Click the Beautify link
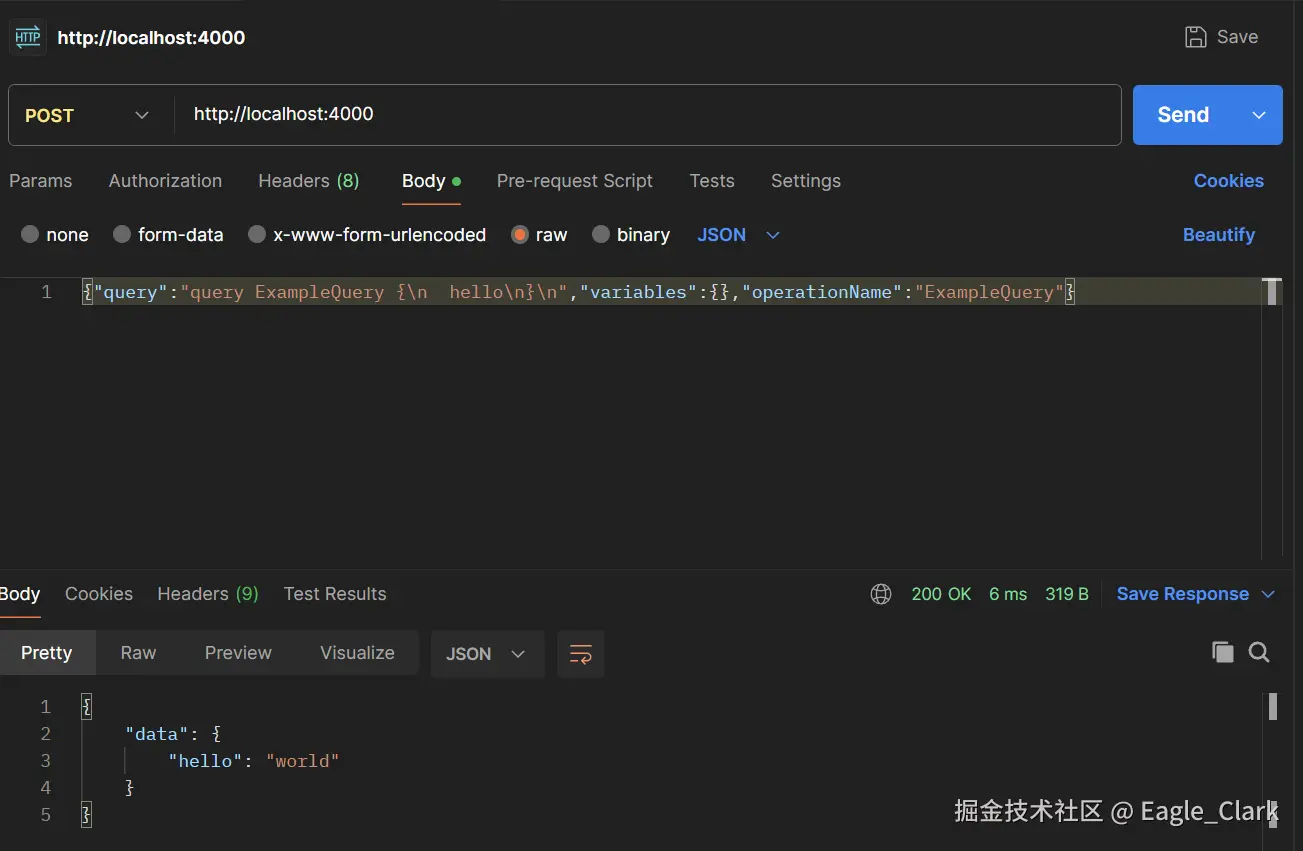Viewport: 1303px width, 851px height. [x=1218, y=235]
